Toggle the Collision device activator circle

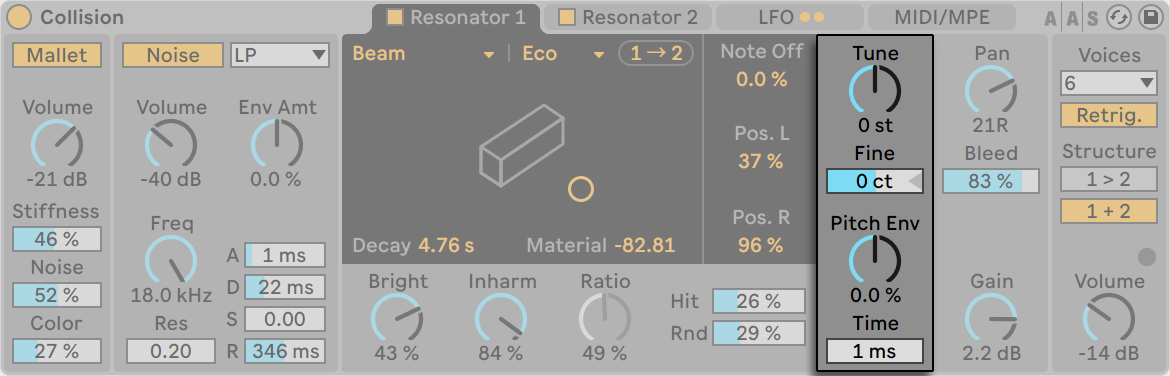19,17
